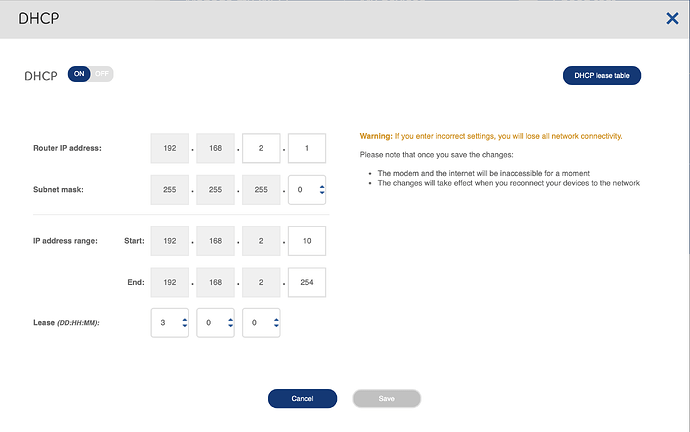
Task: Click the Router IP first octet 192 field
Action: (169, 148)
